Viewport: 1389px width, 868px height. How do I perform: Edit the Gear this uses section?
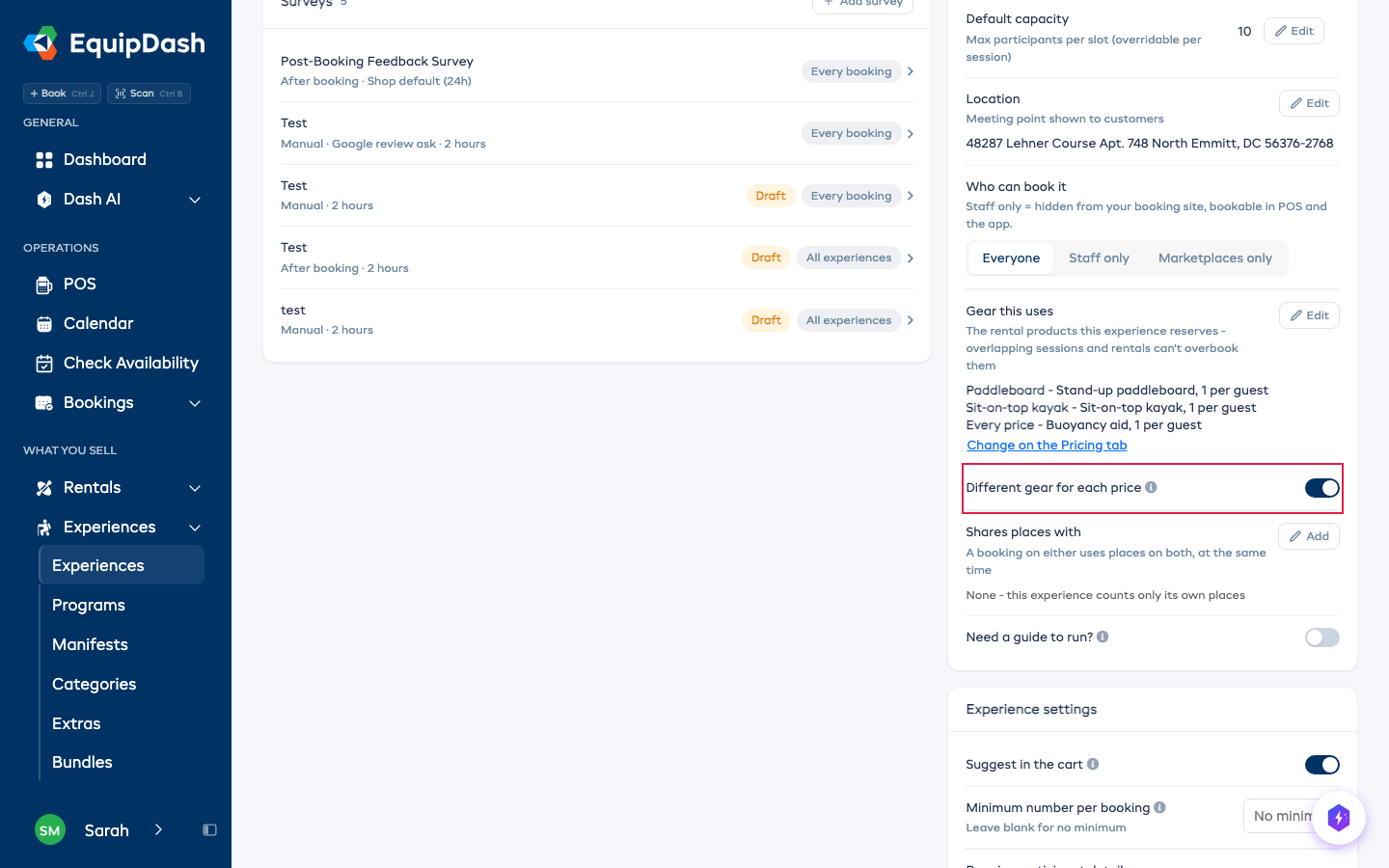(x=1309, y=315)
